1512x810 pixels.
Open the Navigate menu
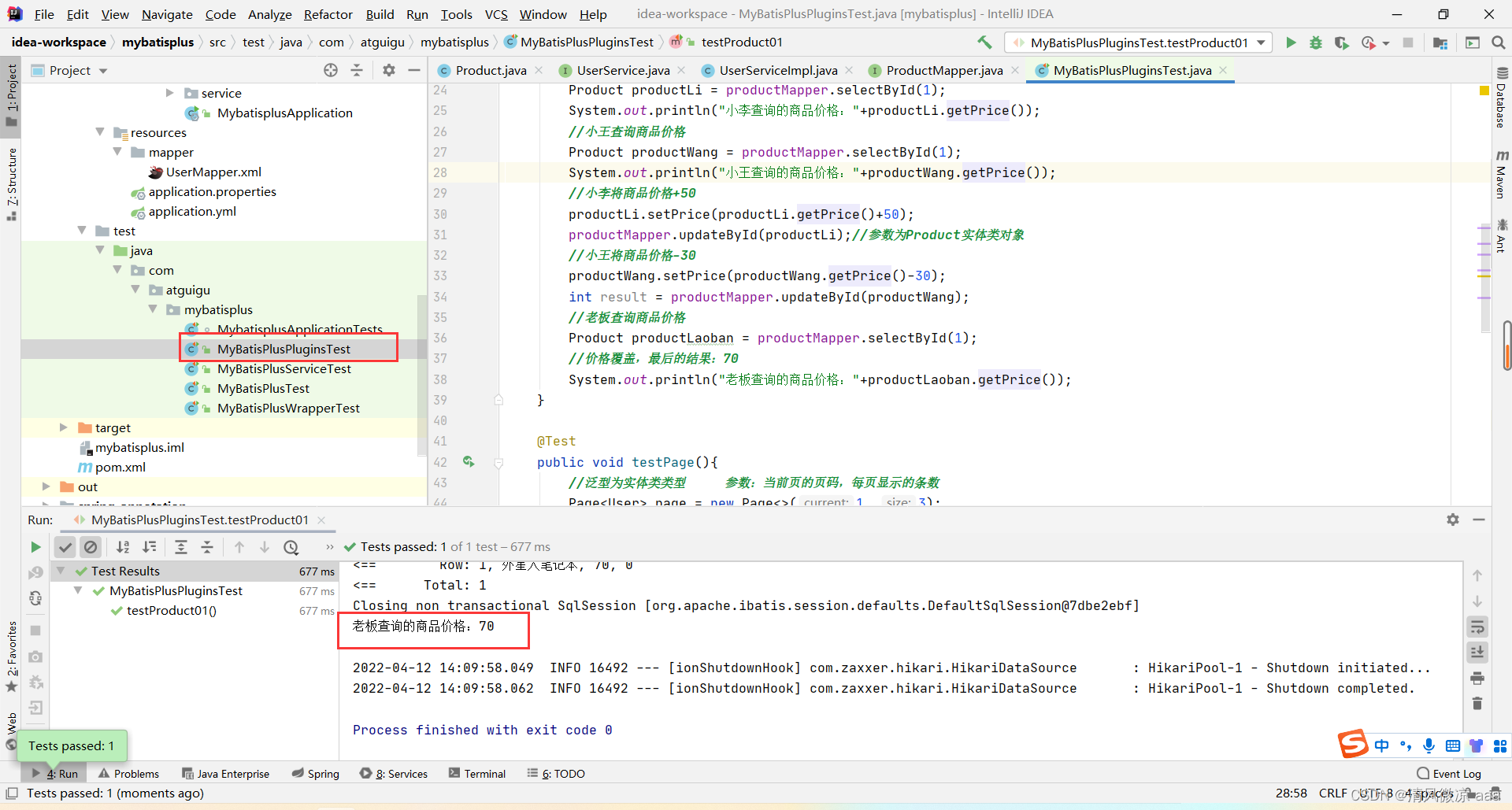pos(167,14)
